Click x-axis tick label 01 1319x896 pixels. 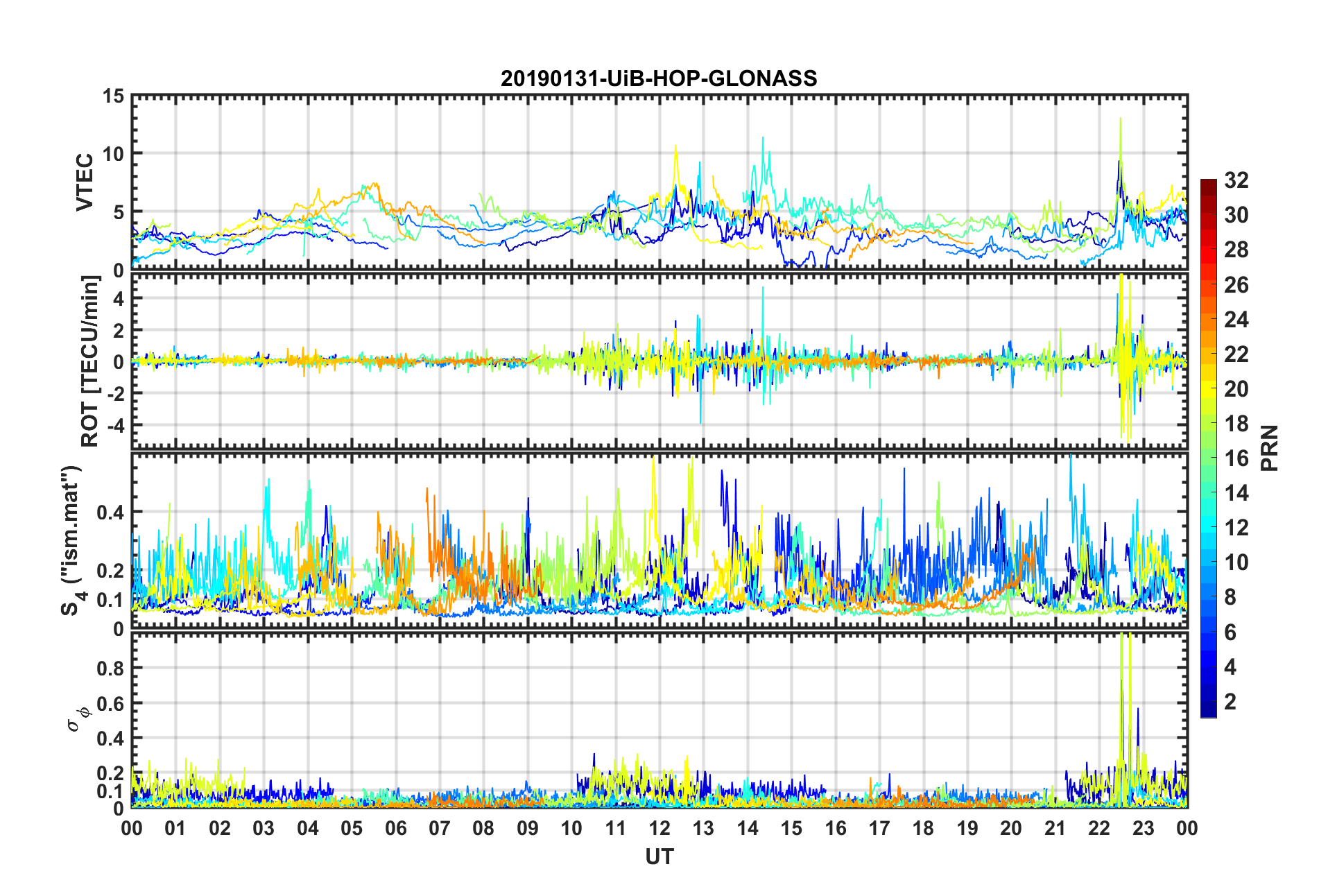tap(175, 828)
